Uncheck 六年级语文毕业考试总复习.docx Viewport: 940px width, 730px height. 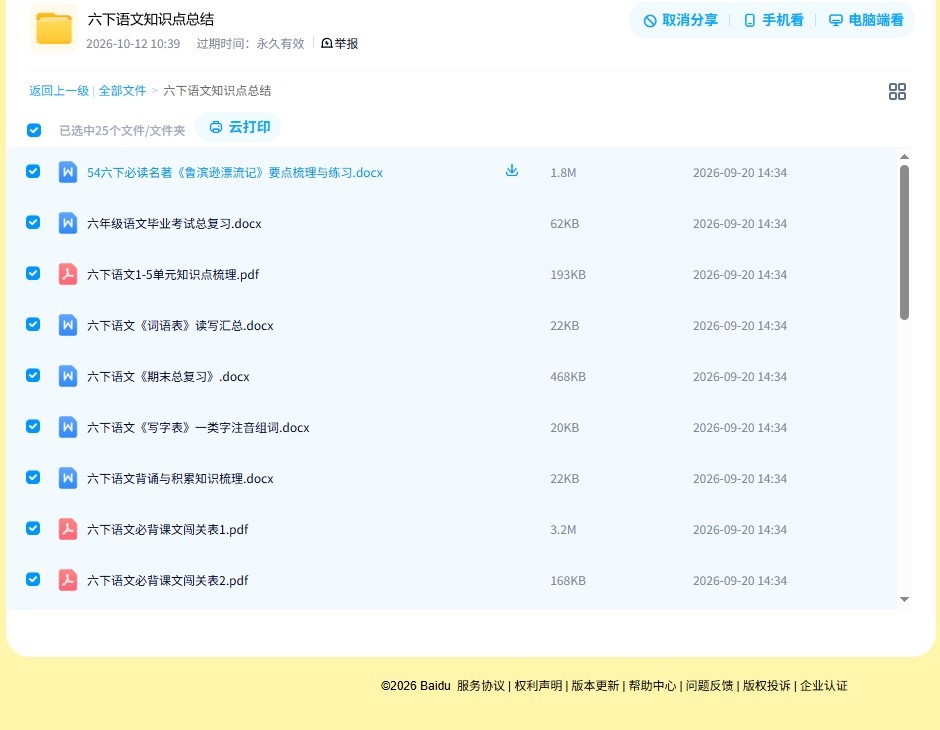tap(33, 222)
